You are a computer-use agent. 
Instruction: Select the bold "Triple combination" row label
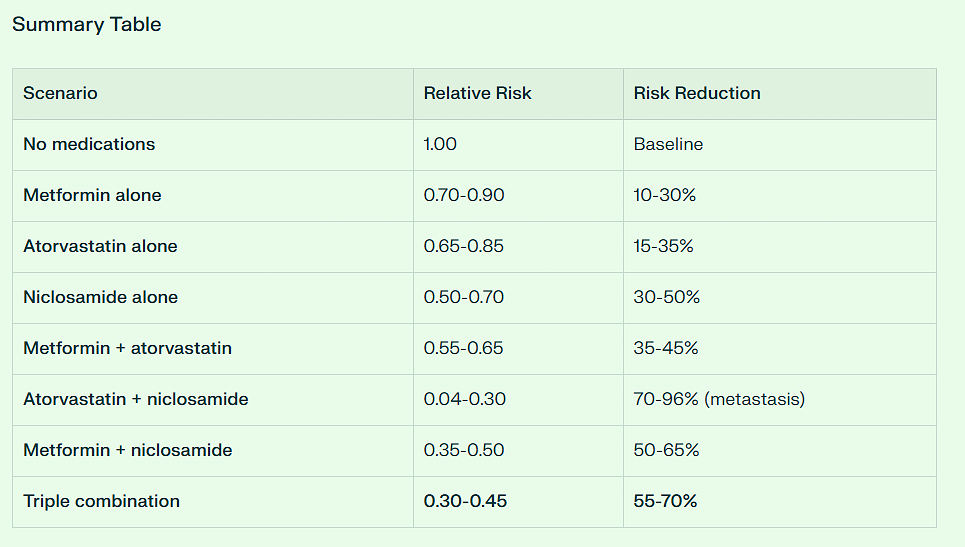(101, 501)
